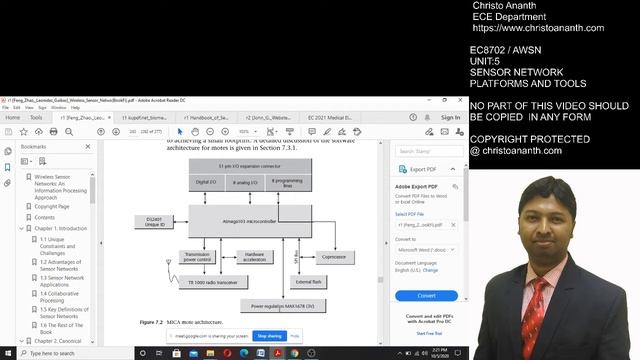Go to previous page arrow icon

[101, 131]
